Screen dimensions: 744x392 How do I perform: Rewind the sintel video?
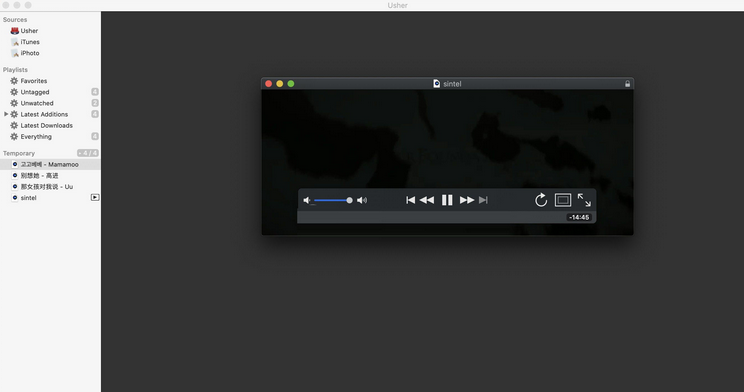pos(427,200)
